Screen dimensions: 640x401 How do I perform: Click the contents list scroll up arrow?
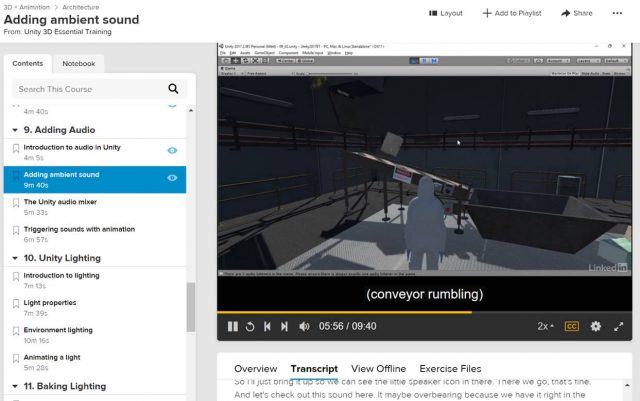click(191, 110)
